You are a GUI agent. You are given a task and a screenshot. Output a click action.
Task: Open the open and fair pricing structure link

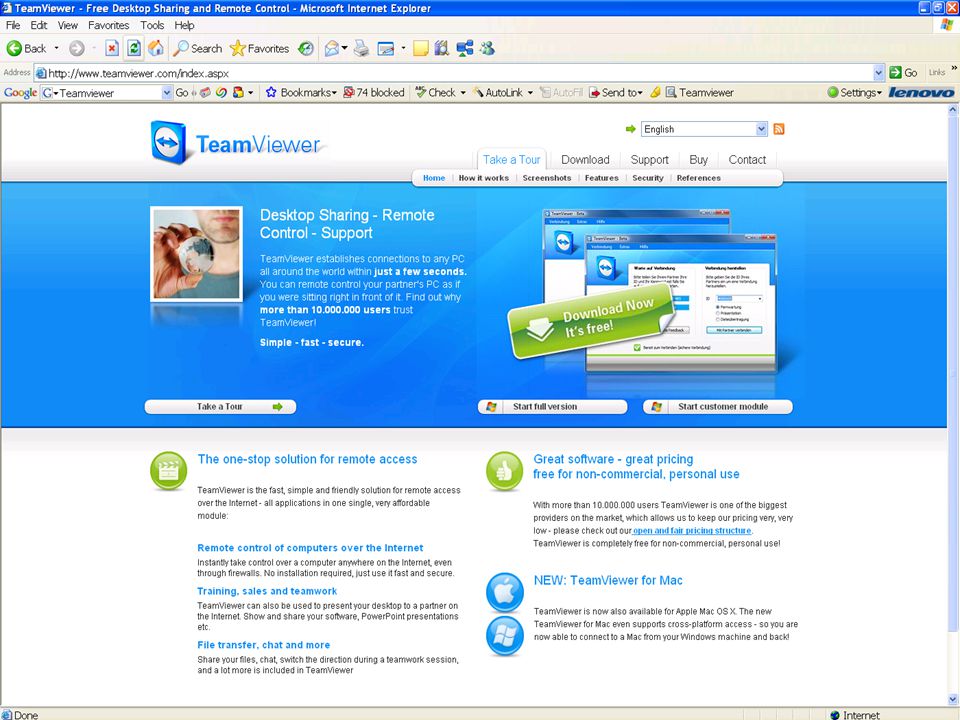pos(692,531)
